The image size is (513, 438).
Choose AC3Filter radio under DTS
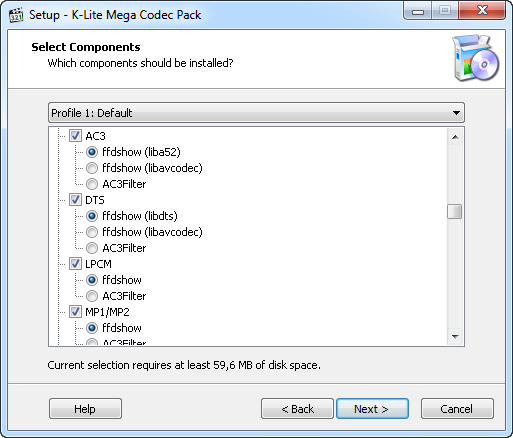[x=92, y=248]
